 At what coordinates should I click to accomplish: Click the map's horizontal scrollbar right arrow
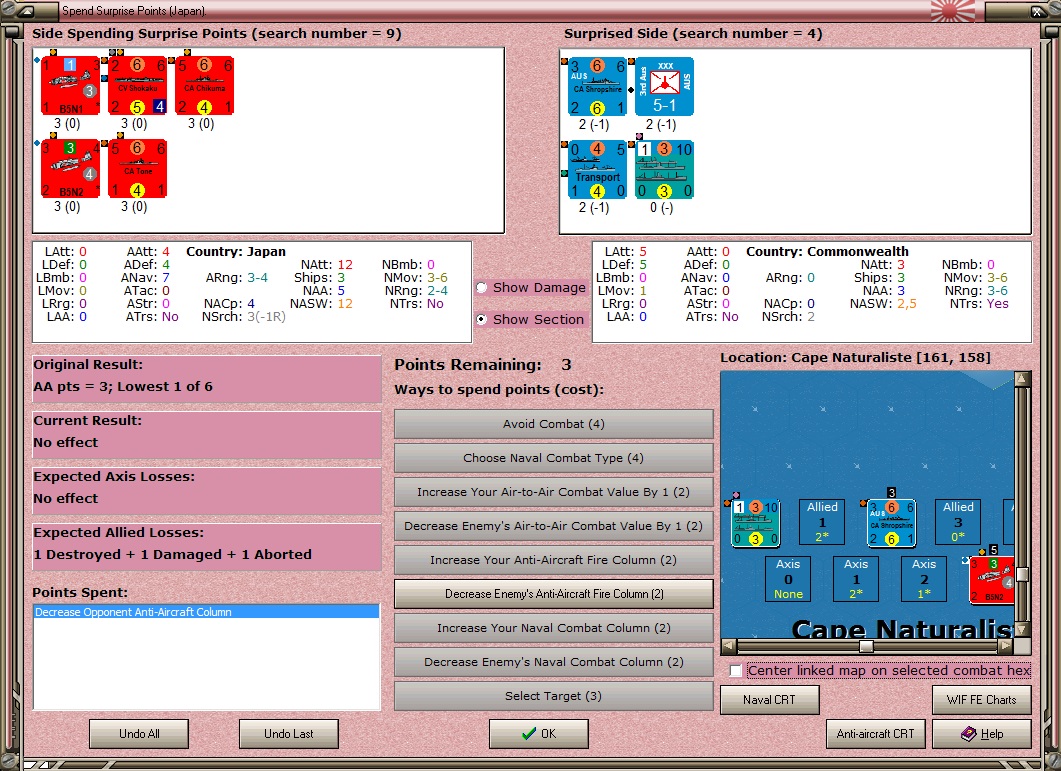tap(1006, 646)
